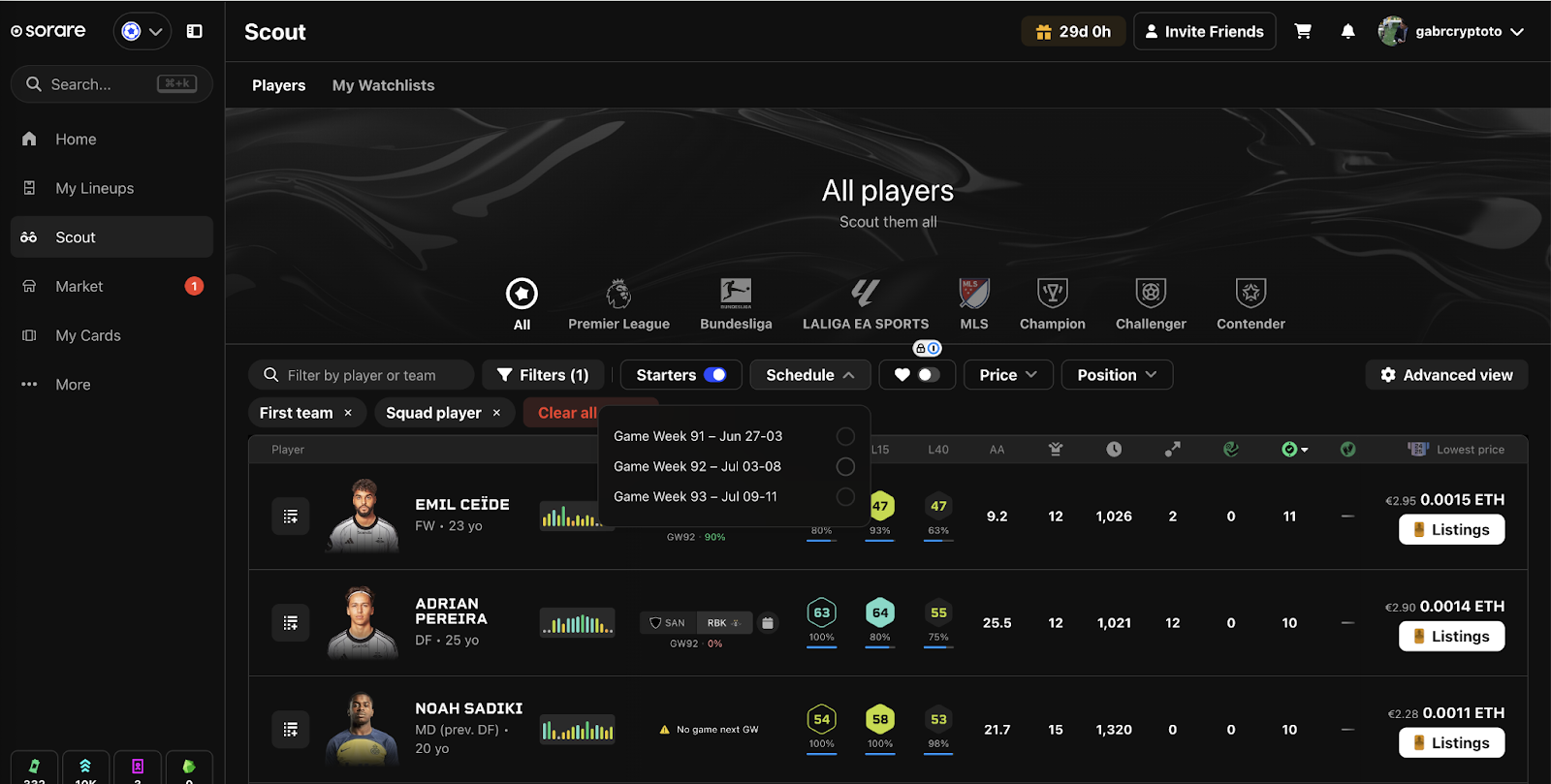Click the Search field in sidebar
This screenshot has height=784, width=1551.
click(111, 84)
